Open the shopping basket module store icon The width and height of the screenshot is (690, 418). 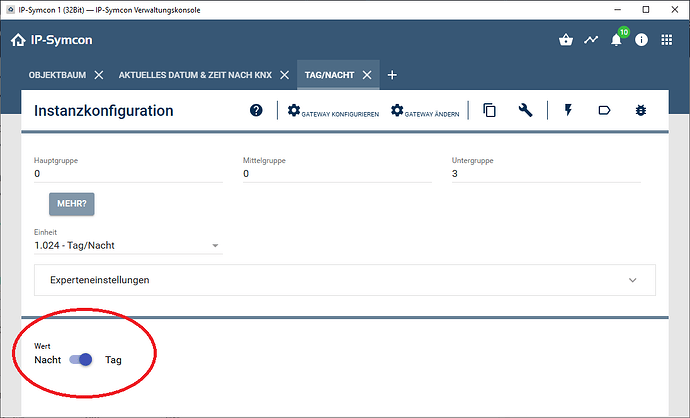click(565, 41)
